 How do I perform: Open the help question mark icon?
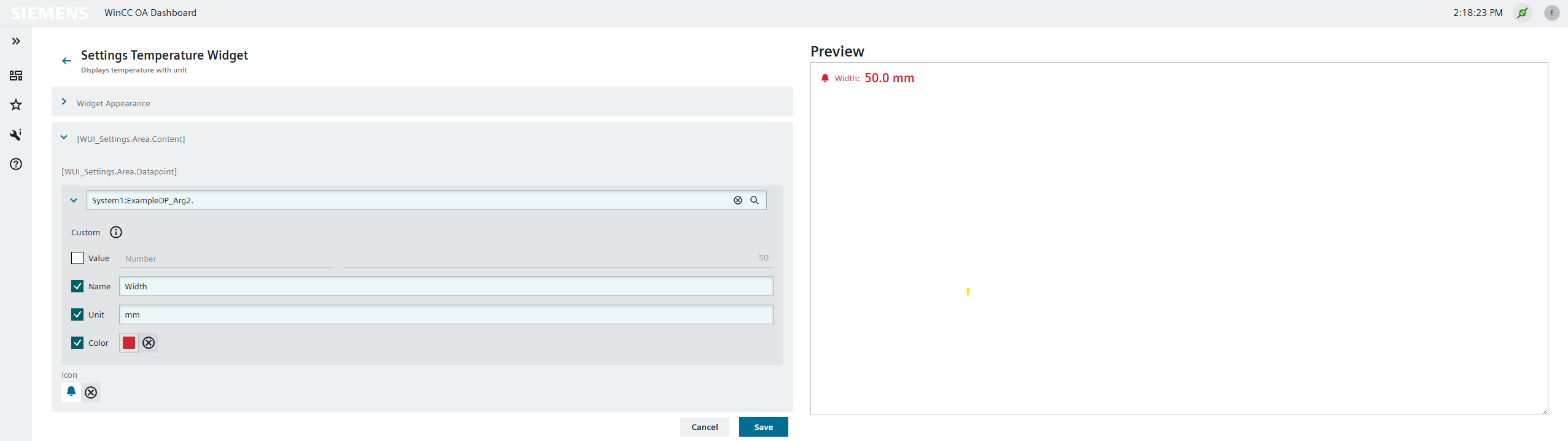(x=16, y=164)
